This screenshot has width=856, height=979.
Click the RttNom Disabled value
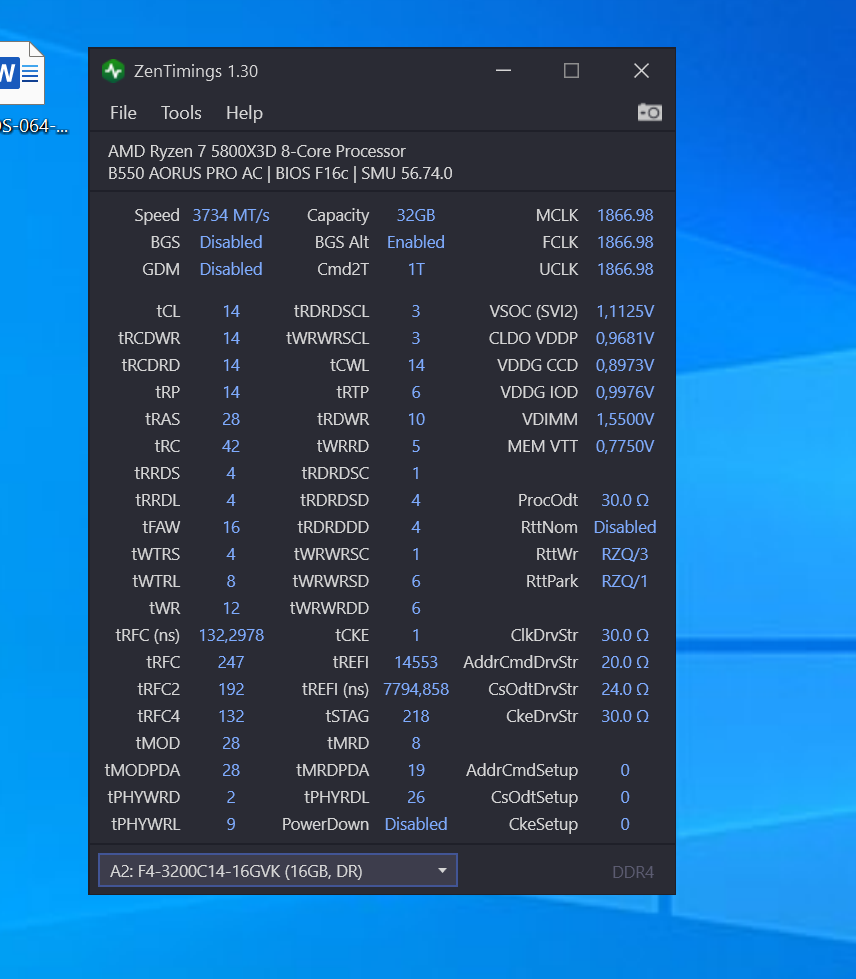tap(625, 528)
